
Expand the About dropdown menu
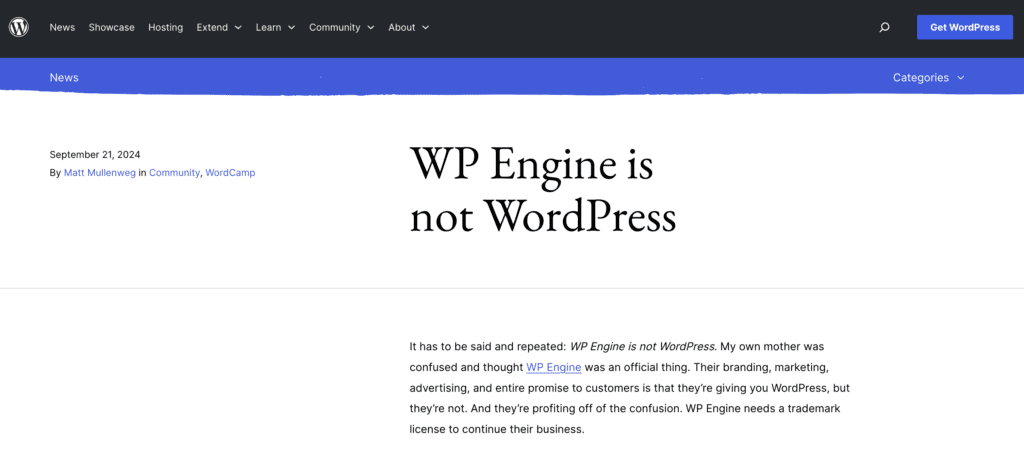(x=409, y=27)
